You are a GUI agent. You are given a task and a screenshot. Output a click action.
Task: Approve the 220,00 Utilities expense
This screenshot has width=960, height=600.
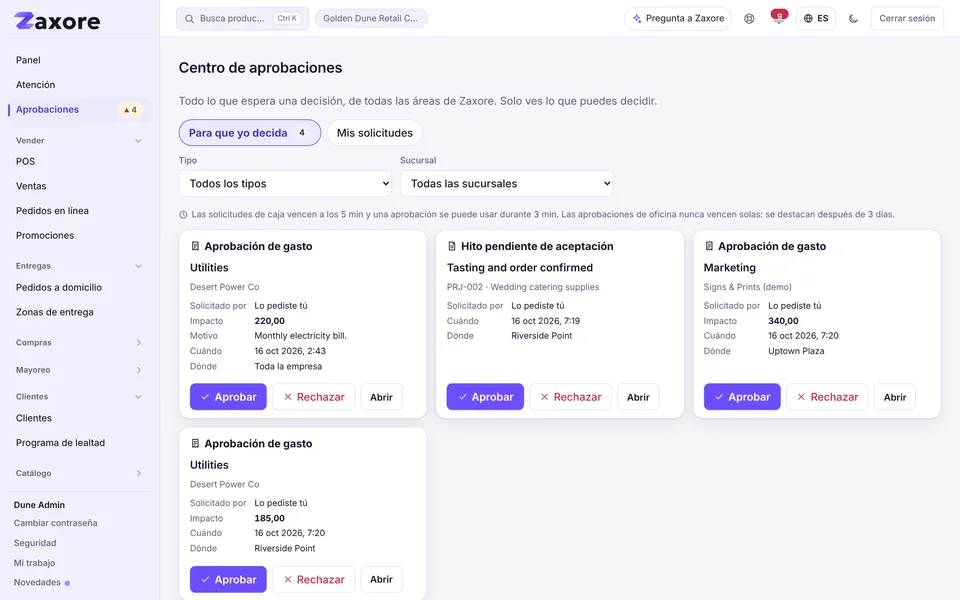click(x=228, y=397)
